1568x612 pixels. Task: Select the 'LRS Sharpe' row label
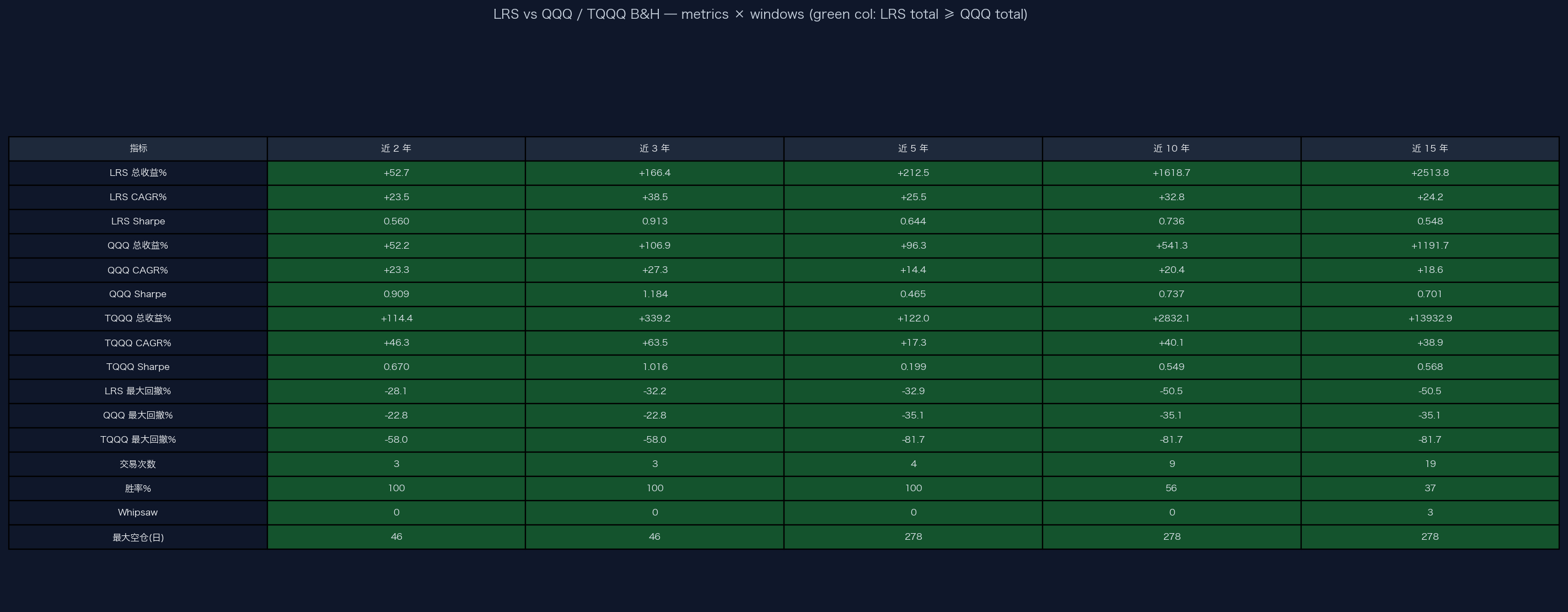138,222
